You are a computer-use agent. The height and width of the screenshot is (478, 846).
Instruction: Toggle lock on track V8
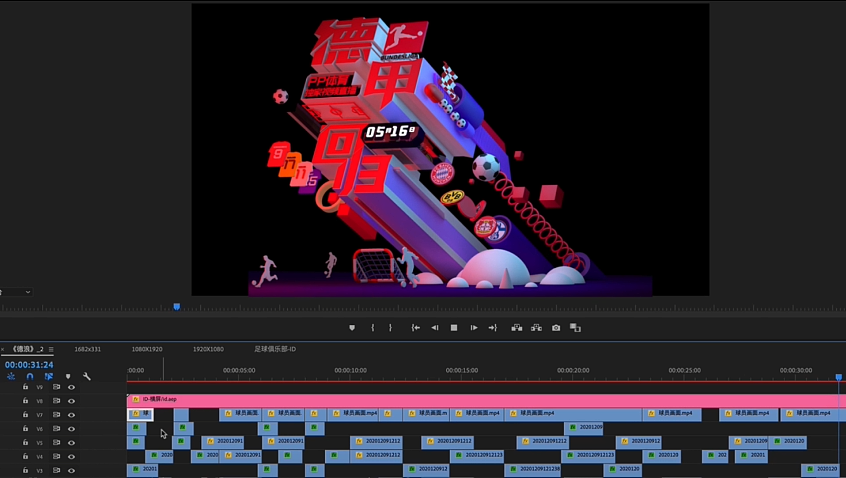pyautogui.click(x=25, y=401)
